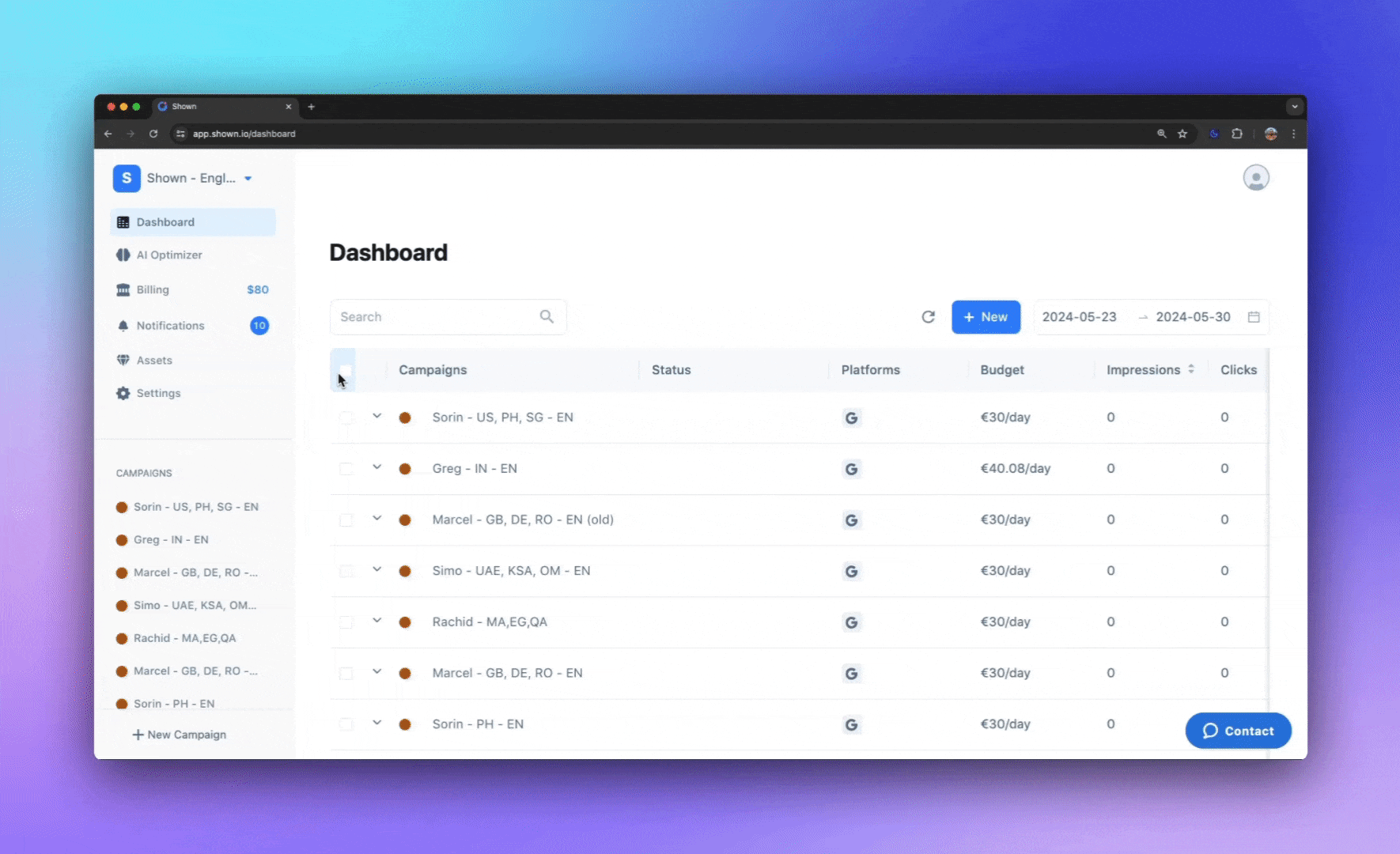Expand row Greg - IN - EN

click(x=377, y=467)
